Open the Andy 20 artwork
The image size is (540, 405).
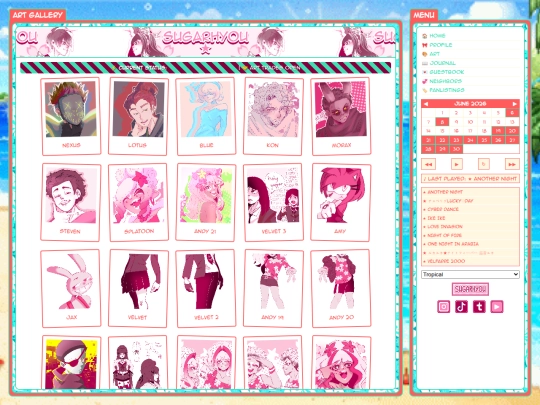pos(341,288)
